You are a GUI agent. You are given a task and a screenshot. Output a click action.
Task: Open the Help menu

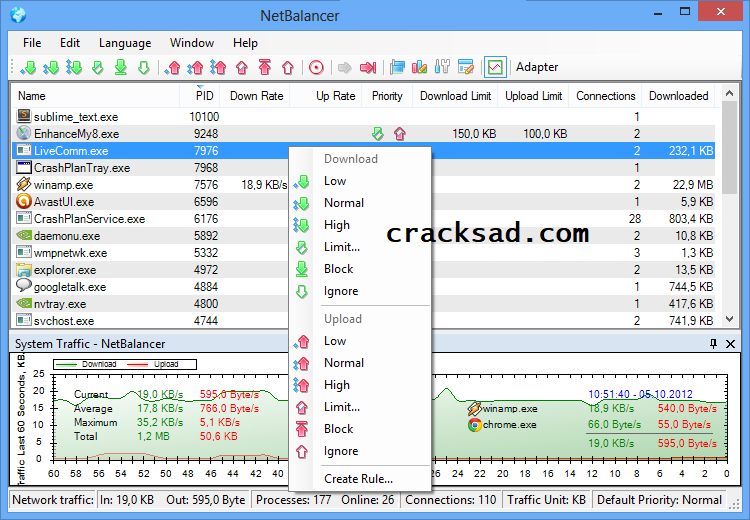245,43
